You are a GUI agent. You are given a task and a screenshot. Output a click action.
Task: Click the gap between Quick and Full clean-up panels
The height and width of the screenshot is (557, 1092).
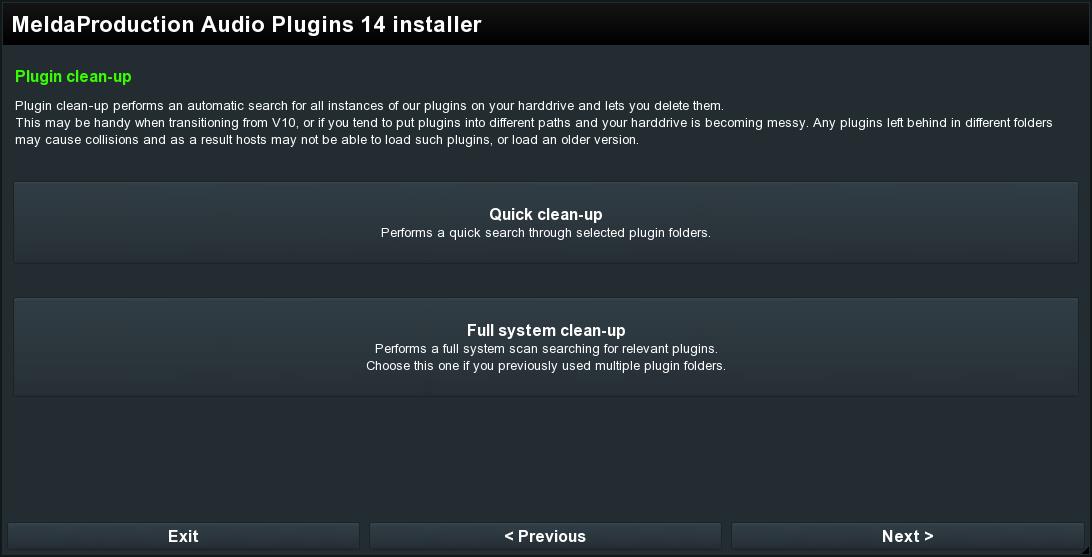coord(546,281)
